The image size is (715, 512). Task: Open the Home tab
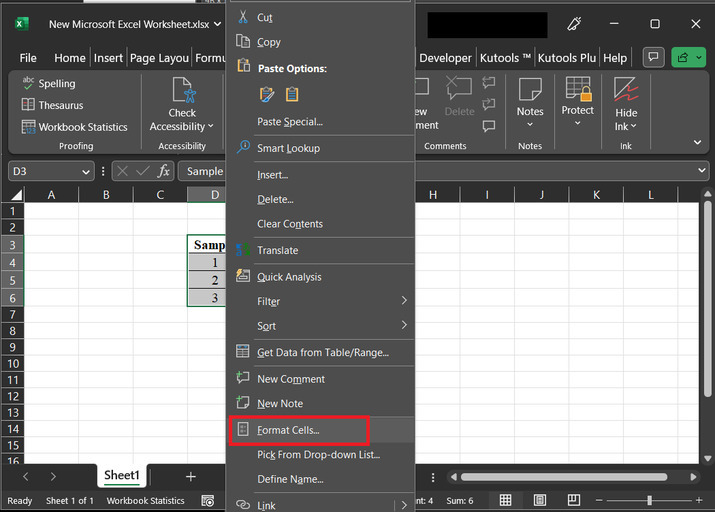coord(70,58)
